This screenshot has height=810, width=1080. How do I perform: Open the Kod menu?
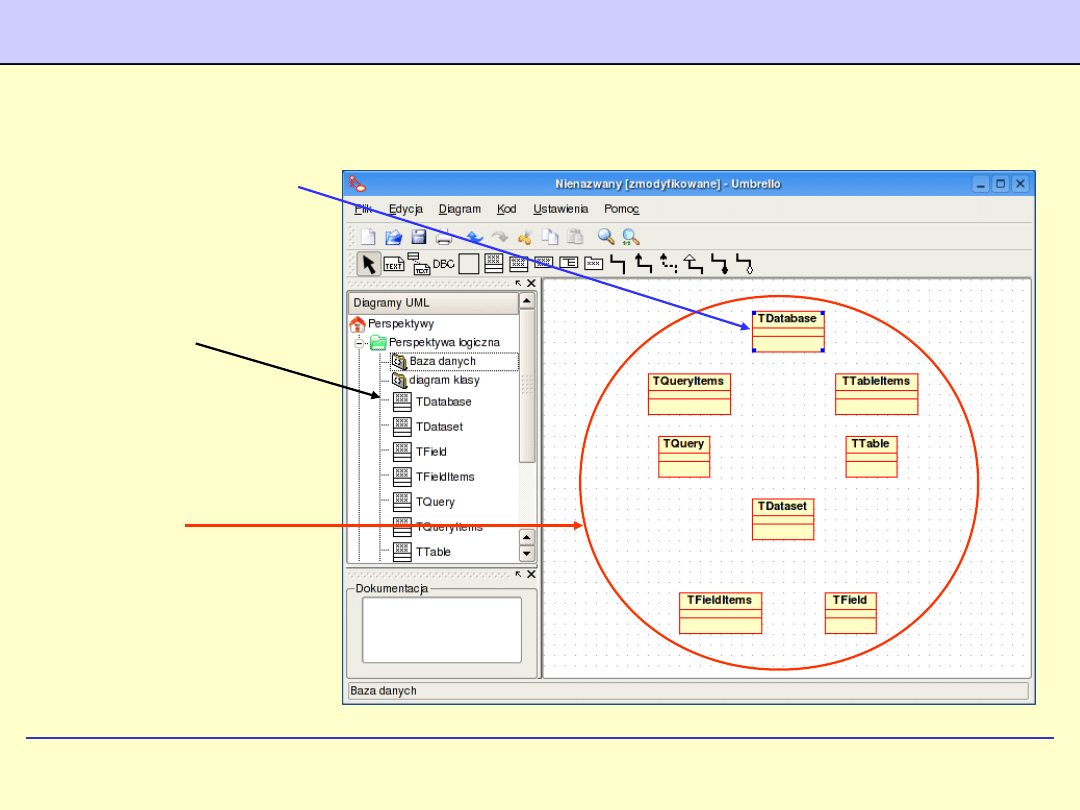point(506,209)
